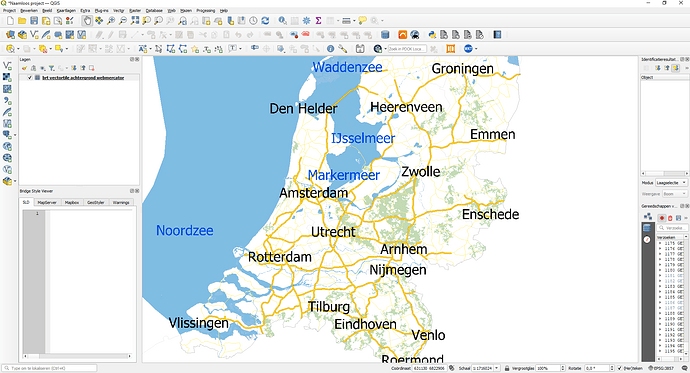Toggle the (Her)teken render checkbox

[x=620, y=368]
